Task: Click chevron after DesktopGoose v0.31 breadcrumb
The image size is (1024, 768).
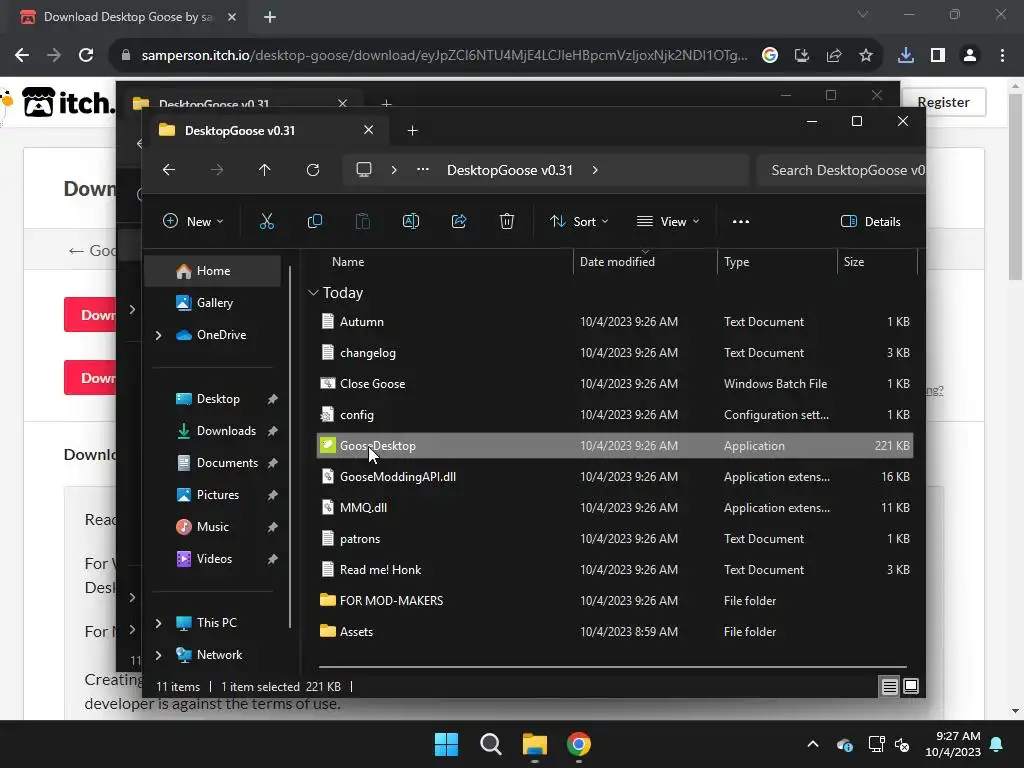Action: click(595, 170)
